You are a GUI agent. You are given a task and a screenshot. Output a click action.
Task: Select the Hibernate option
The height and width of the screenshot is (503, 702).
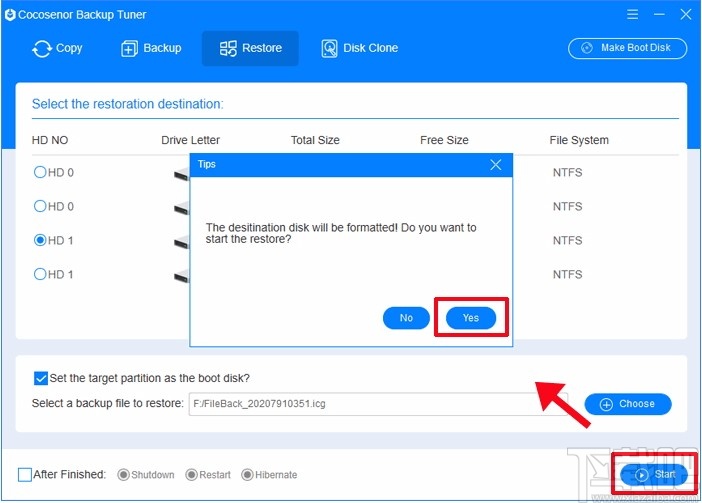[x=247, y=475]
